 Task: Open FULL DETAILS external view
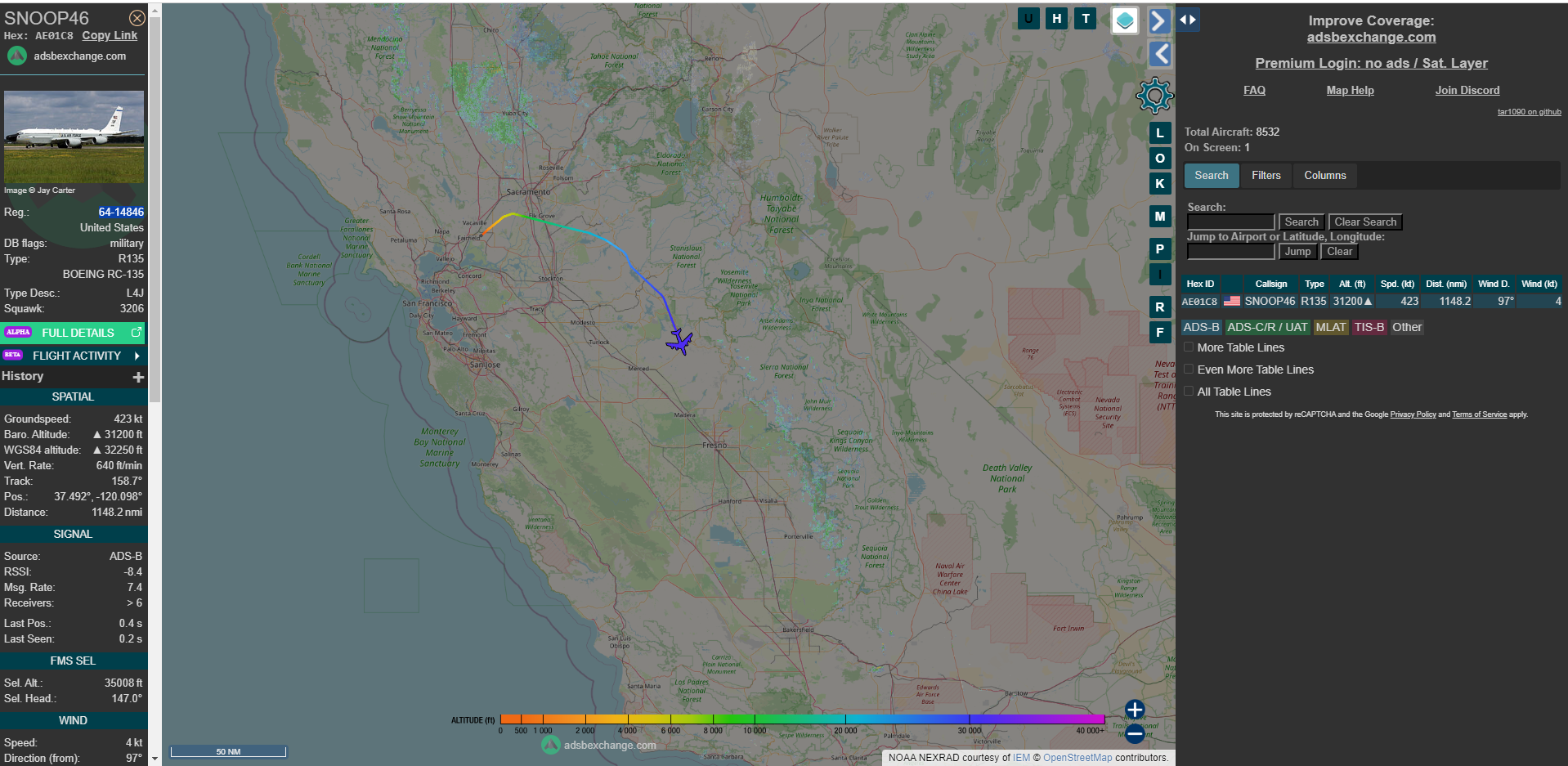[74, 333]
